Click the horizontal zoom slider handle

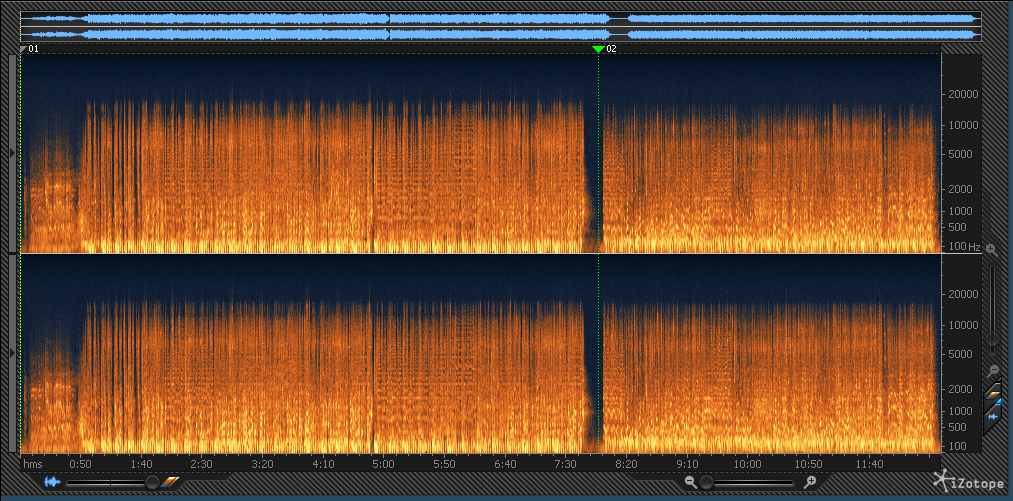(707, 482)
